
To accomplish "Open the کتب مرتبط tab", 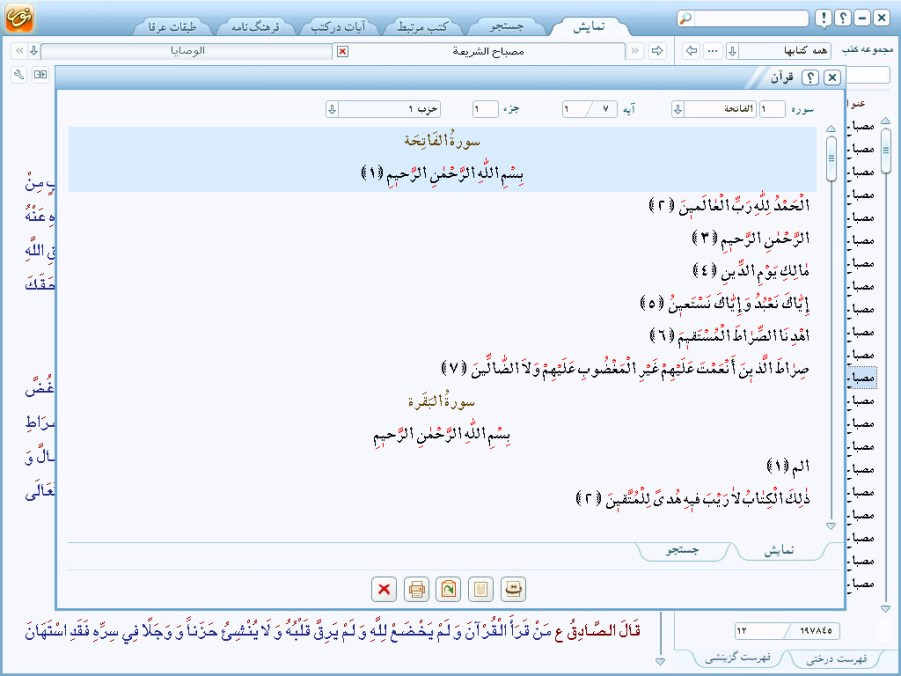I will [422, 26].
